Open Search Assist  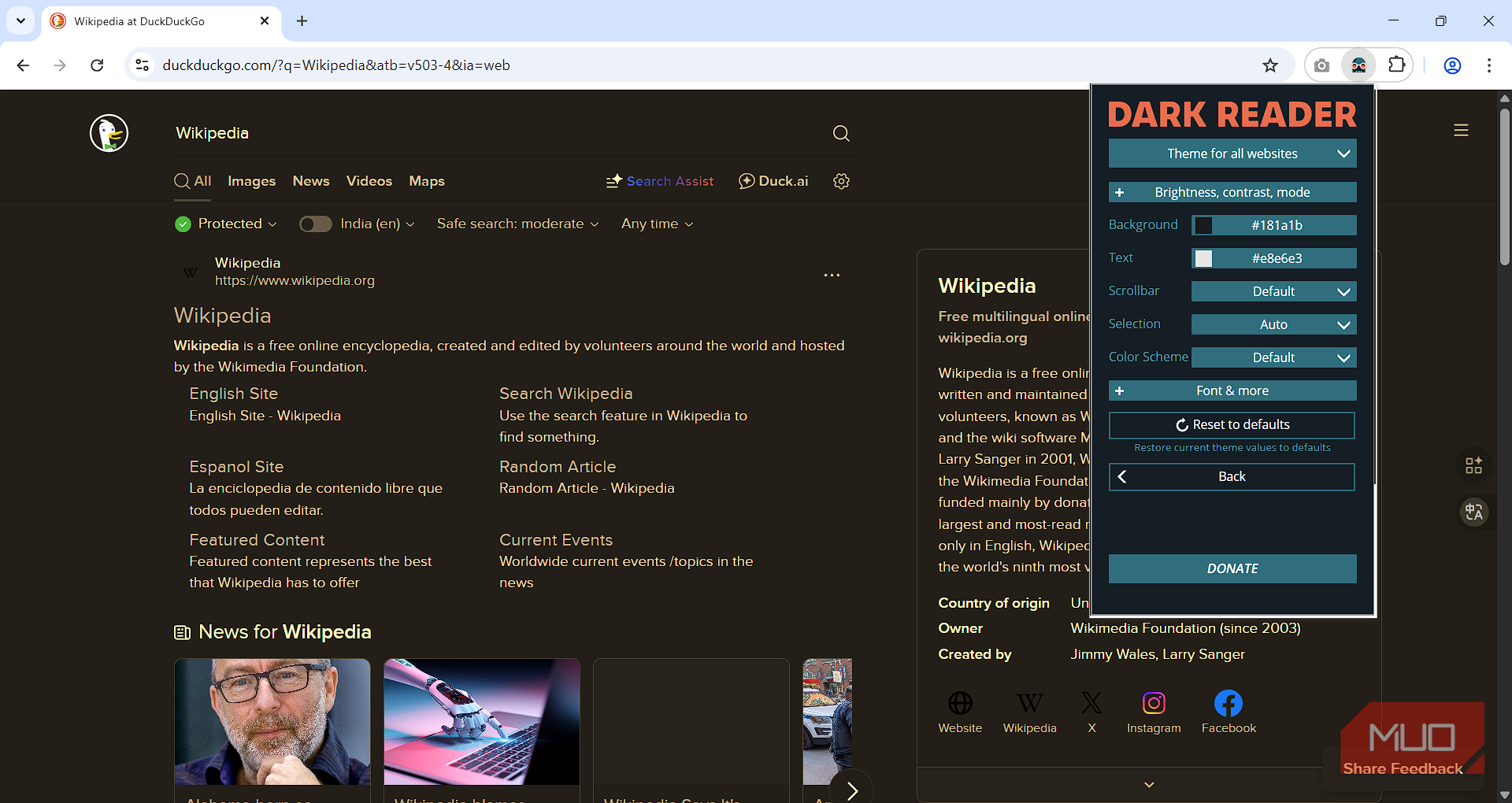(x=660, y=181)
